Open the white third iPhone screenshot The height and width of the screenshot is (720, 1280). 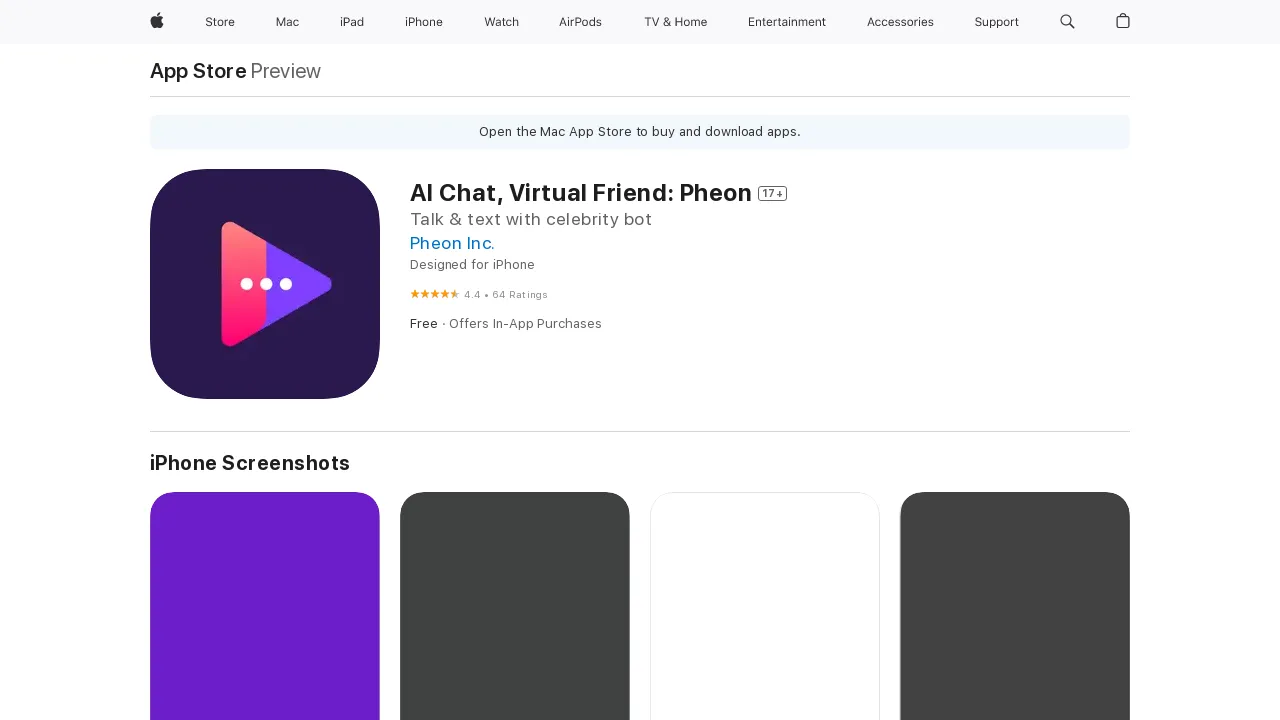765,606
